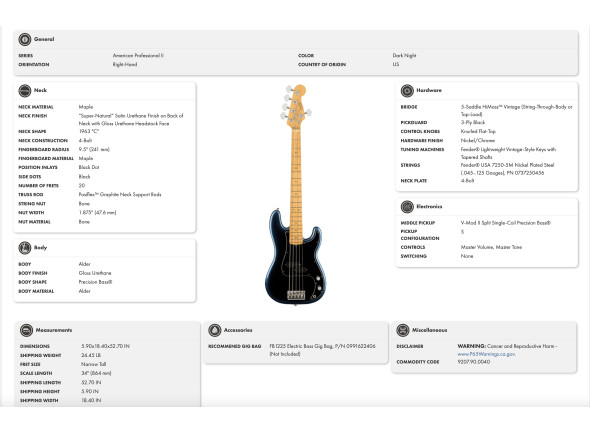
Task: Click the fret size value Narrow Tall
Action: pyautogui.click(x=94, y=364)
